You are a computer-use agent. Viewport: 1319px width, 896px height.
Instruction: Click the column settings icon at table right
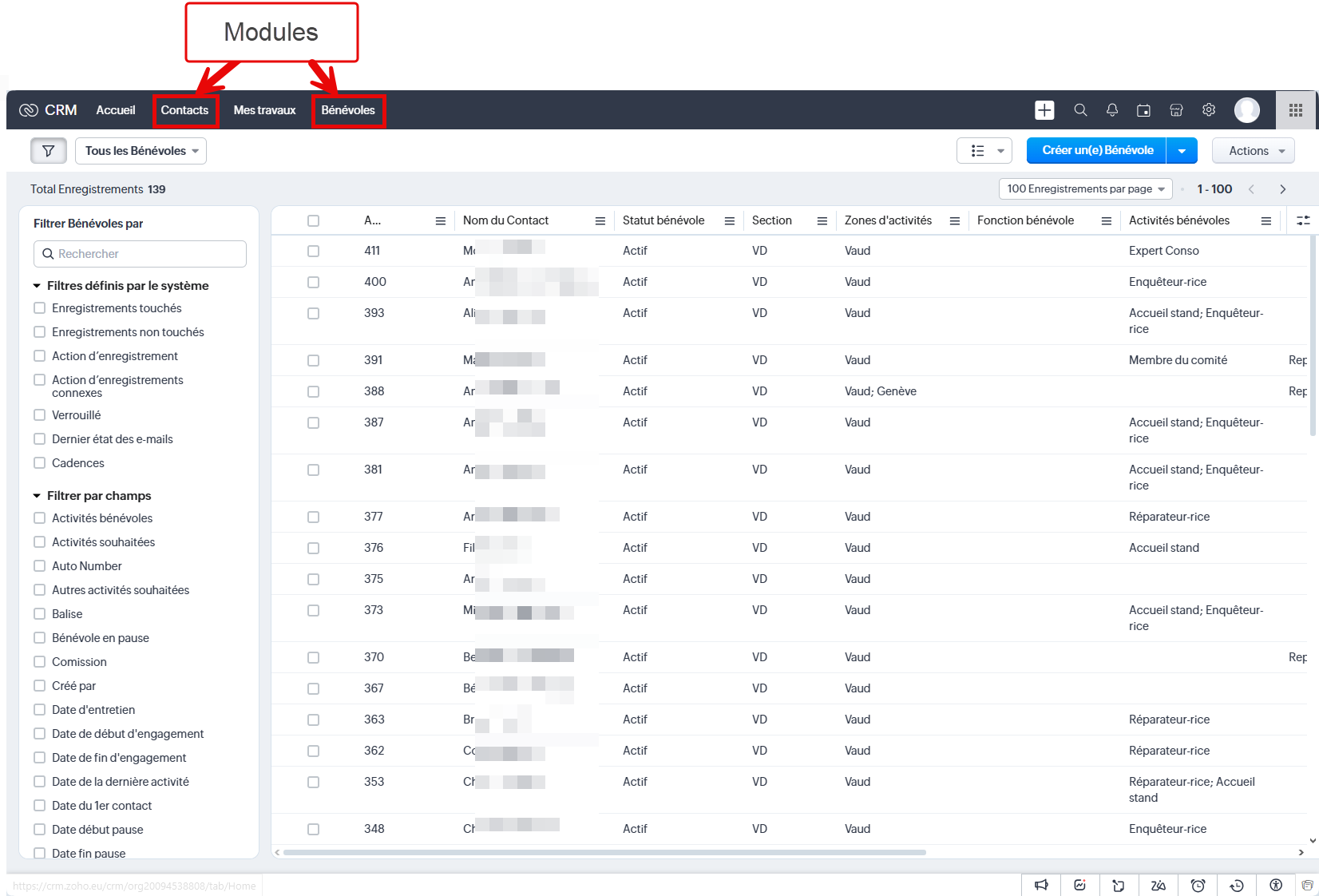point(1303,220)
